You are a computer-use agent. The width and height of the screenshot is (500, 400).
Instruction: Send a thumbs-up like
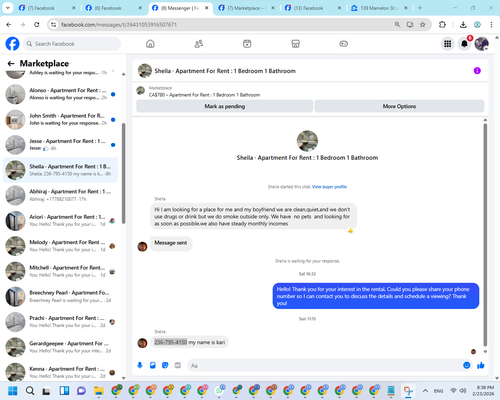coord(481,365)
